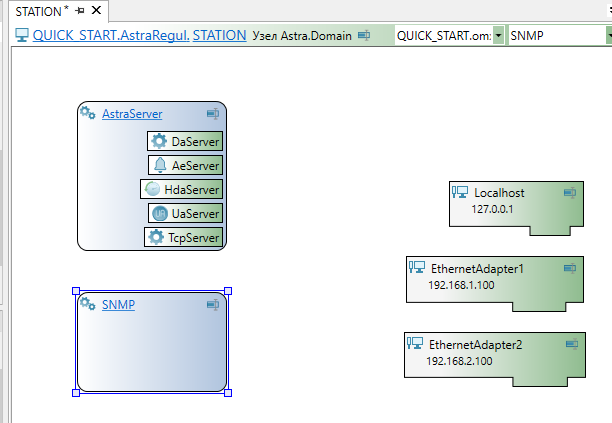This screenshot has height=423, width=612.
Task: Click the DaServer gear icon
Action: tap(159, 142)
